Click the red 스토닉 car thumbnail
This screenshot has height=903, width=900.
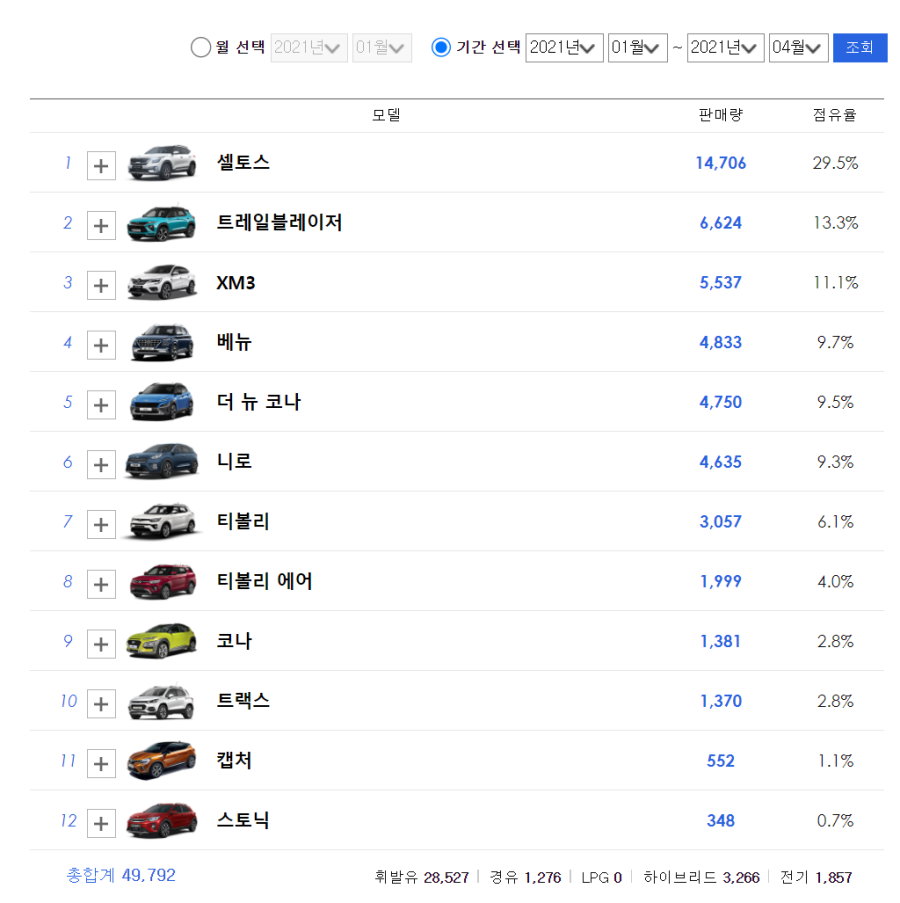(x=162, y=821)
